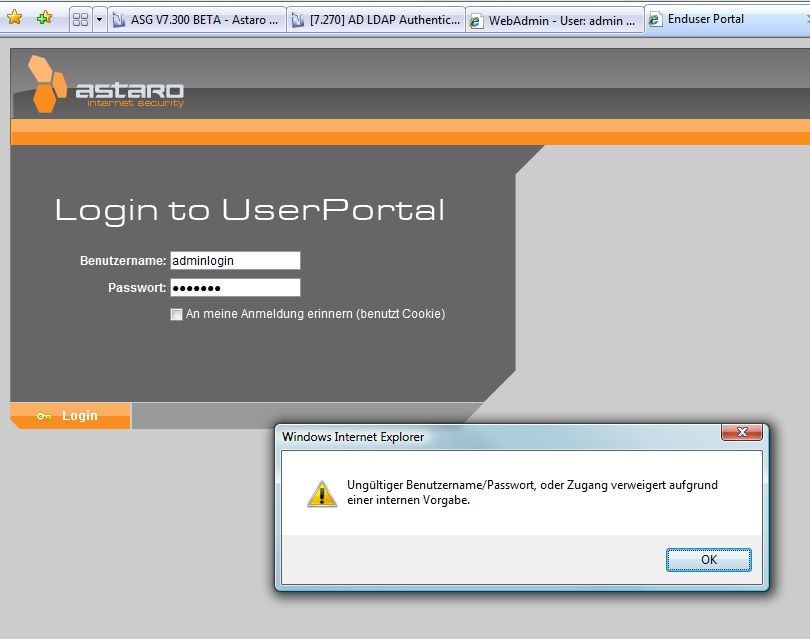Focus the Benutzername input field
The width and height of the screenshot is (810, 639).
235,260
